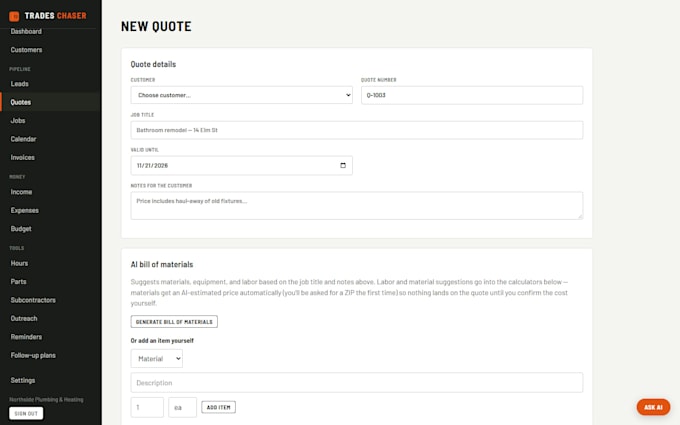Viewport: 680px width, 425px height.
Task: Click the AI bill of materials heading
Action: click(x=162, y=265)
